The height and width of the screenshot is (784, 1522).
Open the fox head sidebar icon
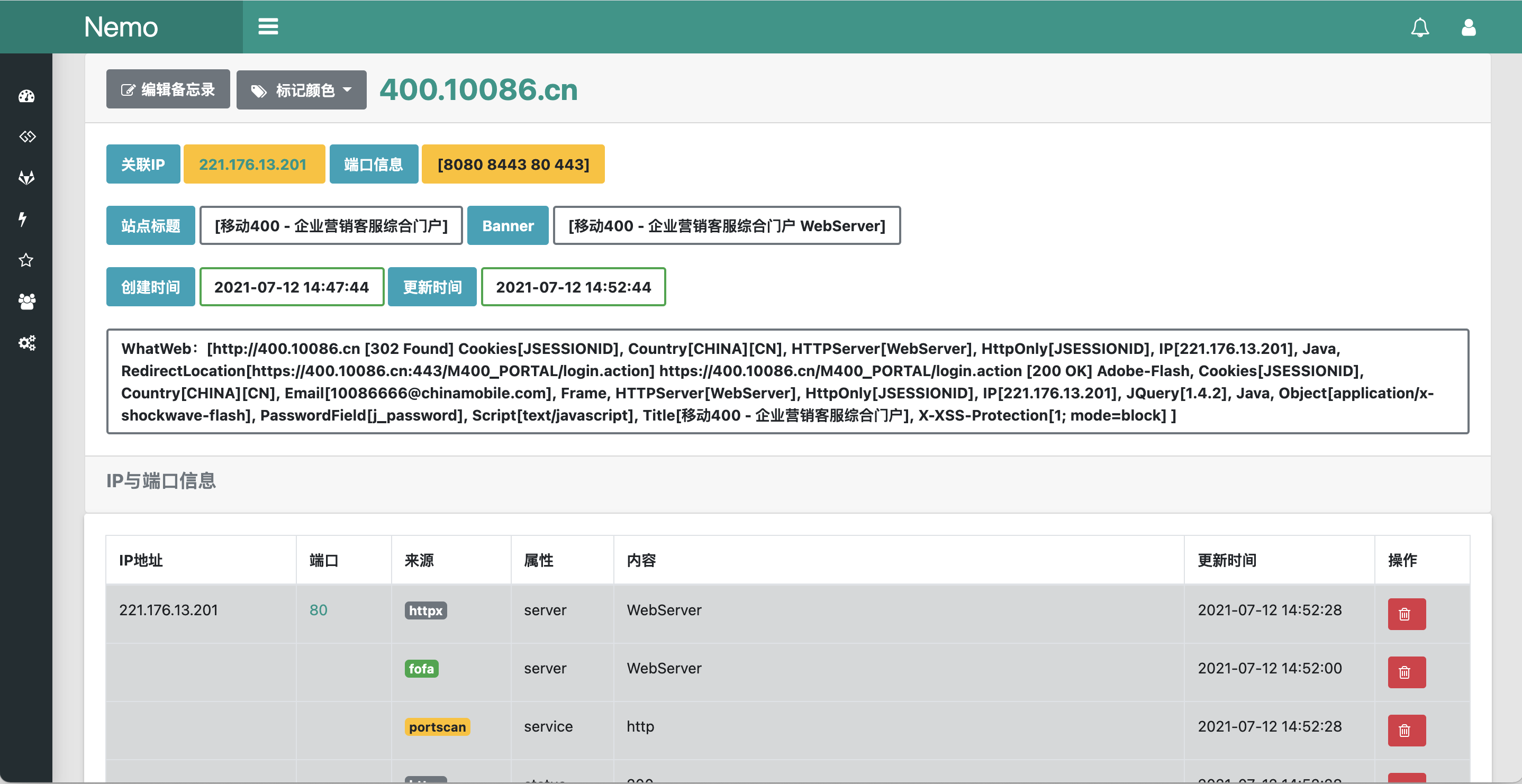click(x=26, y=178)
